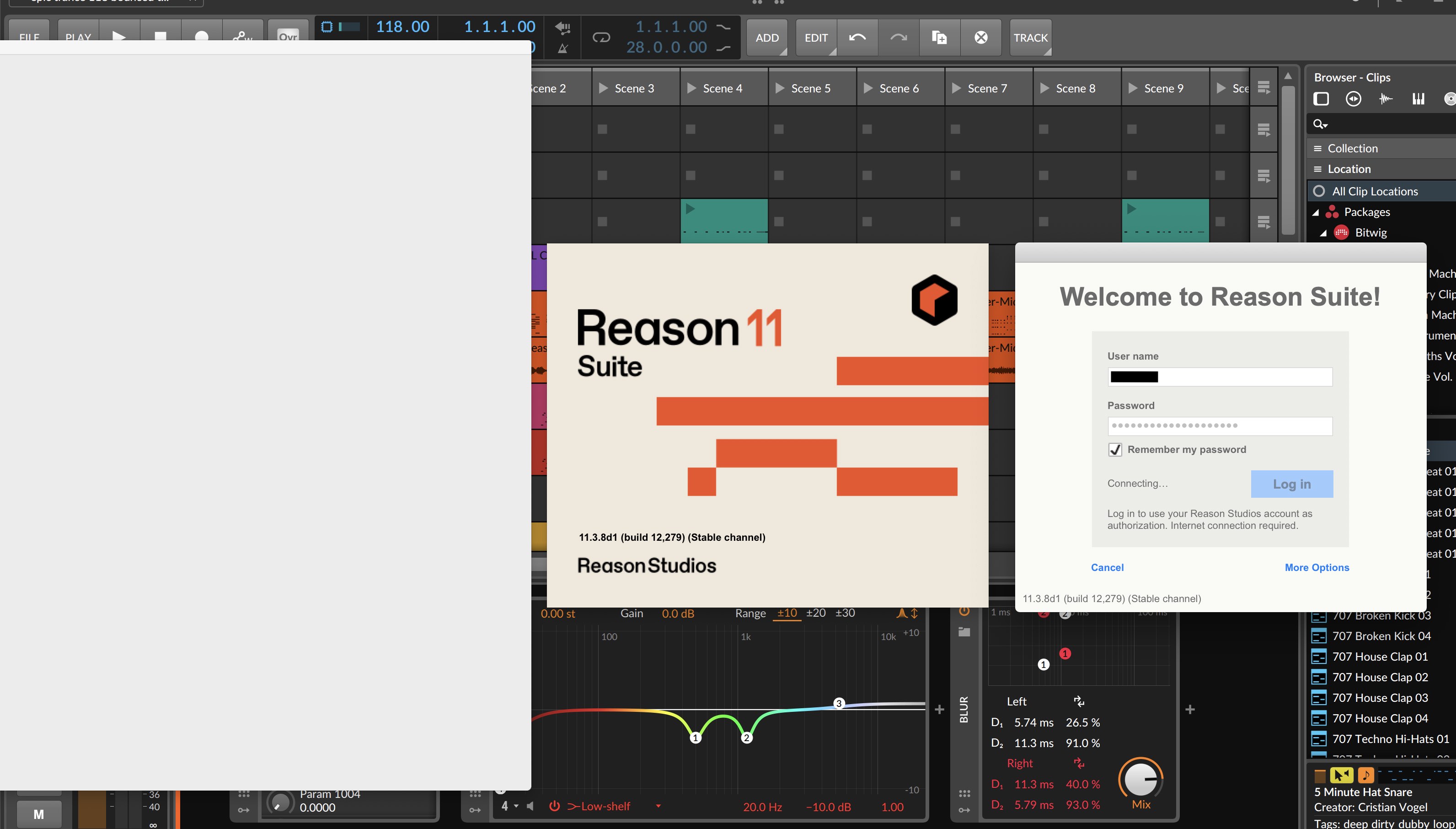Click the up arrow of launcher vertical scrollbar
Screen dimensions: 1456x829
(x=1288, y=76)
